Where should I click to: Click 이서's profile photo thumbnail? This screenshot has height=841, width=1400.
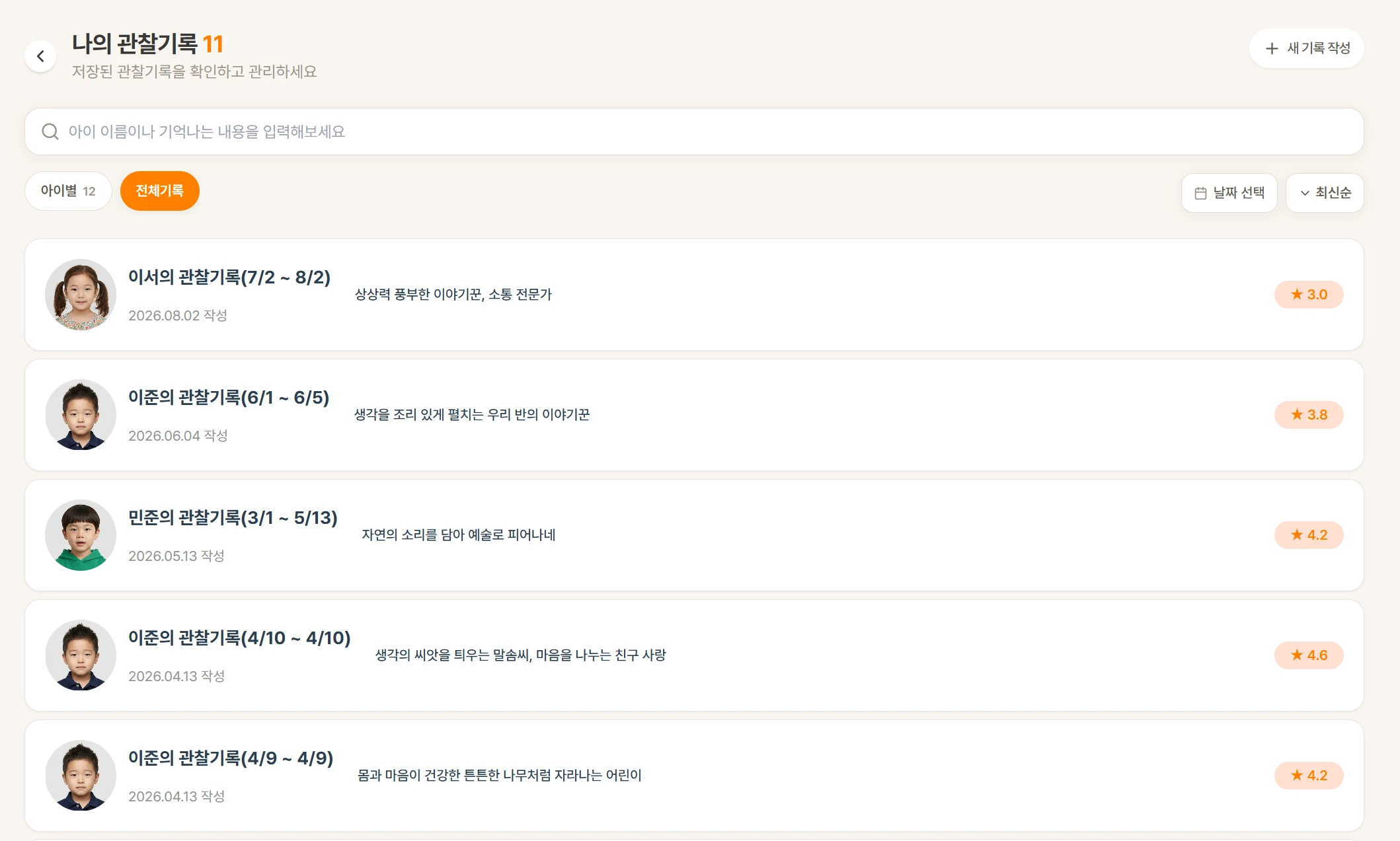tap(81, 295)
